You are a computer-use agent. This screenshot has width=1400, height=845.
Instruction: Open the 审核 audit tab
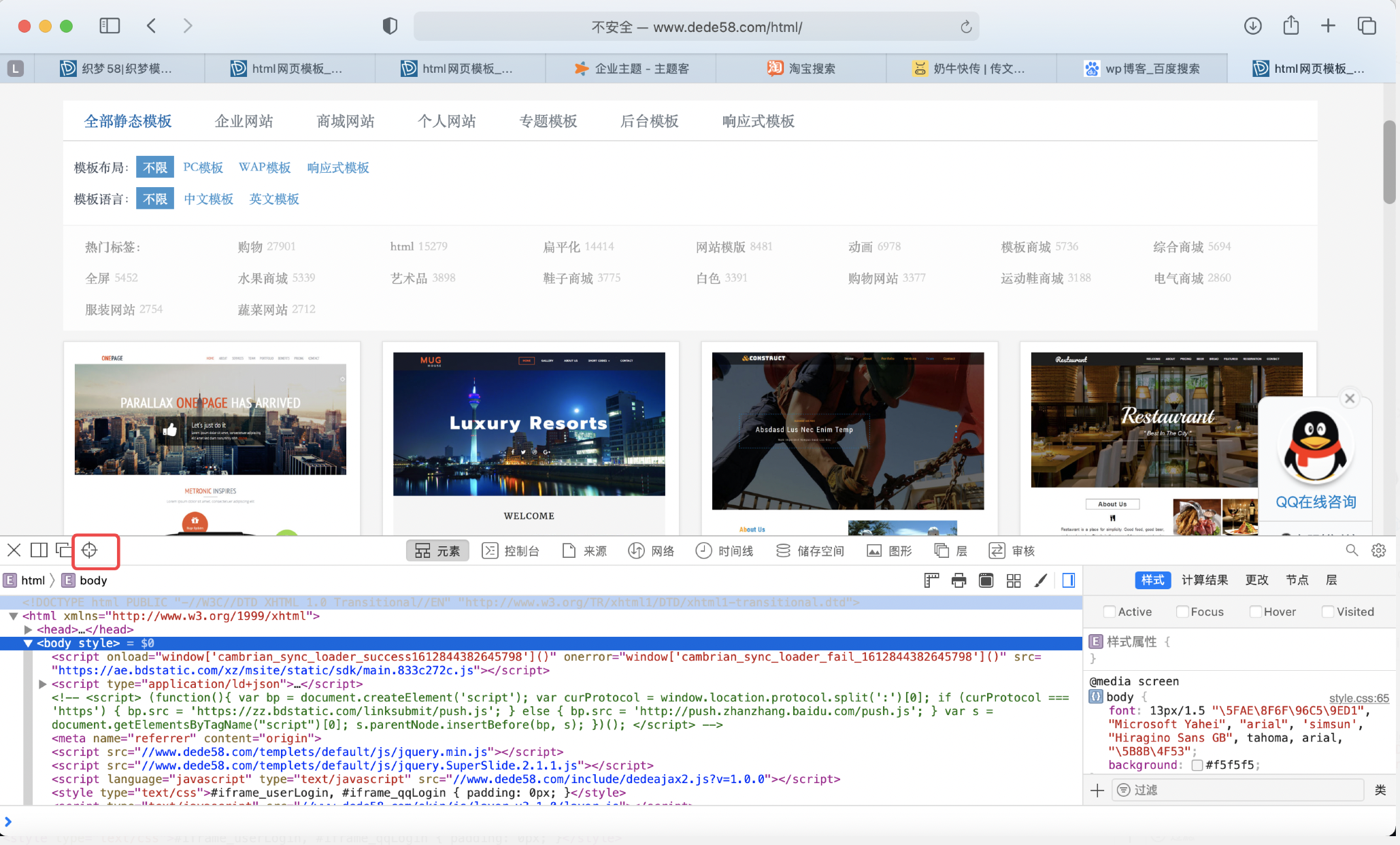pyautogui.click(x=1012, y=550)
